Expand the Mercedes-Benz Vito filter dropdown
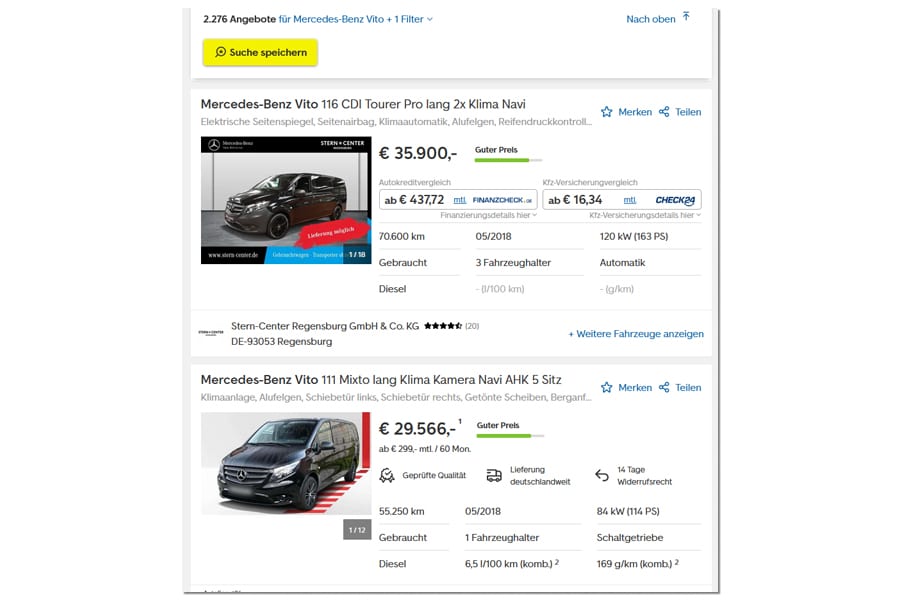900x600 pixels. (x=356, y=19)
